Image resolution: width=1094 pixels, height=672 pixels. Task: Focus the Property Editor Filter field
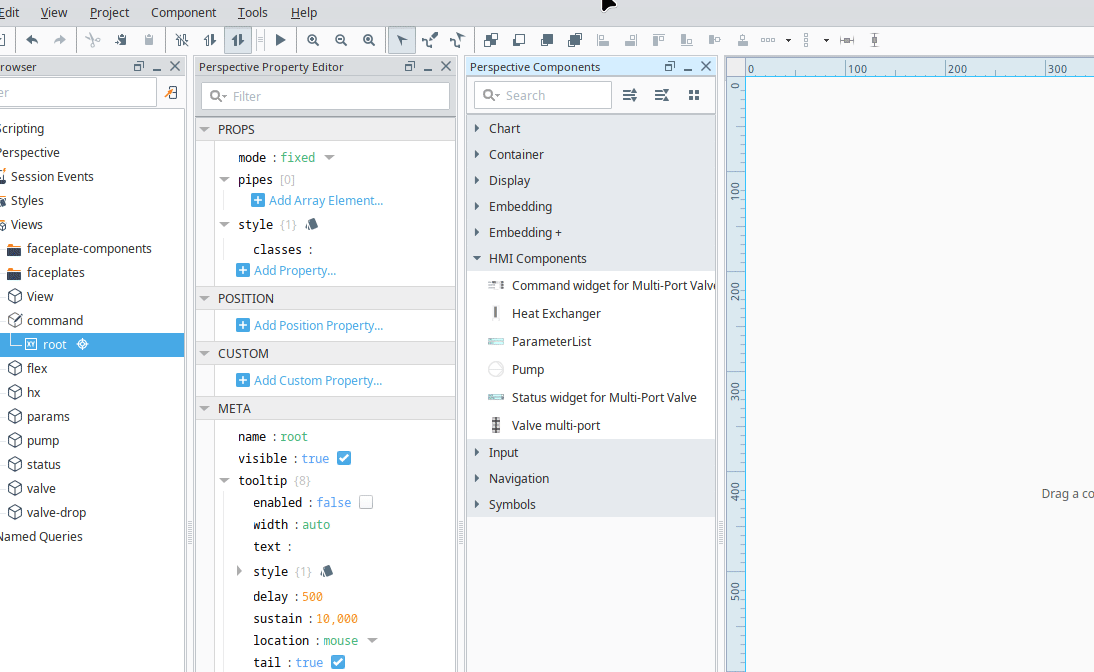tap(325, 96)
